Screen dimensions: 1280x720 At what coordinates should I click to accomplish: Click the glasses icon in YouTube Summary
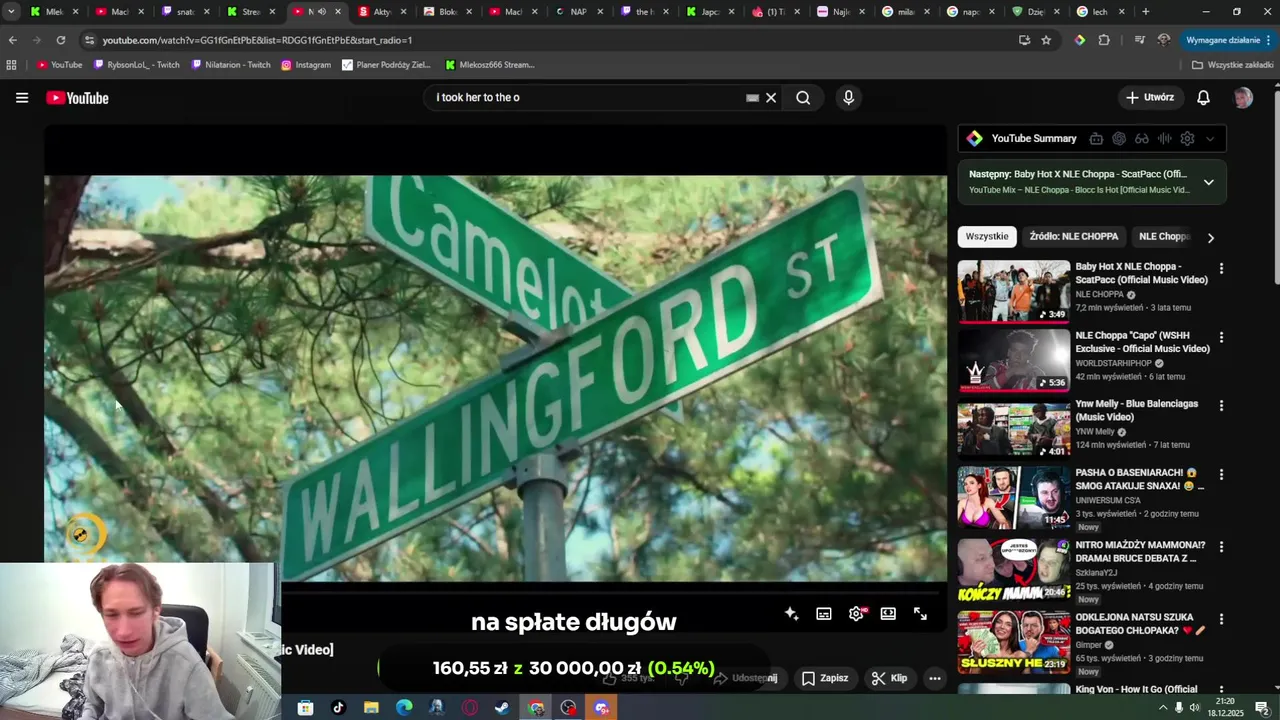point(1142,139)
